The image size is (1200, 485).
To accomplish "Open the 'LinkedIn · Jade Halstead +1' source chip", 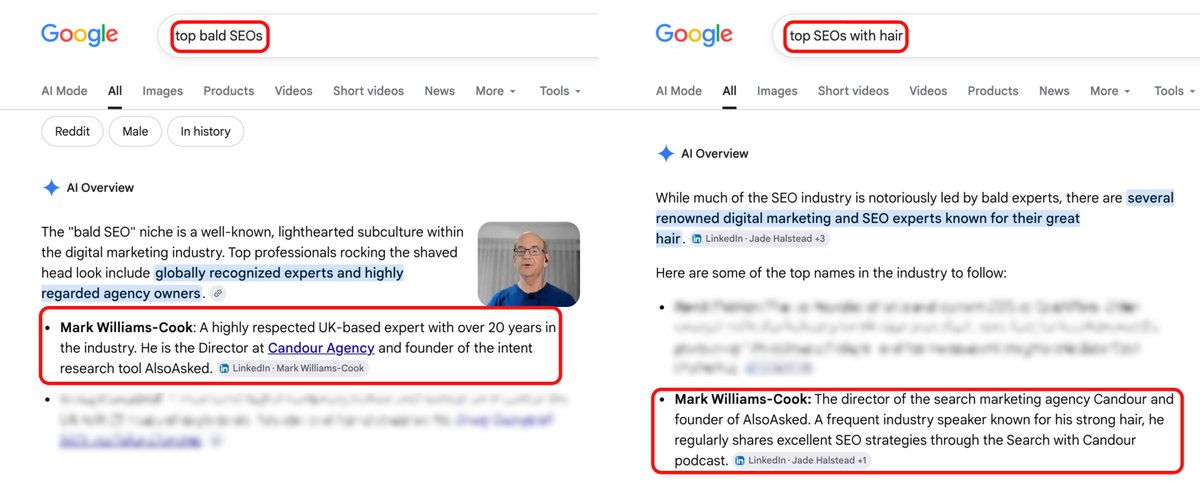I will point(801,461).
